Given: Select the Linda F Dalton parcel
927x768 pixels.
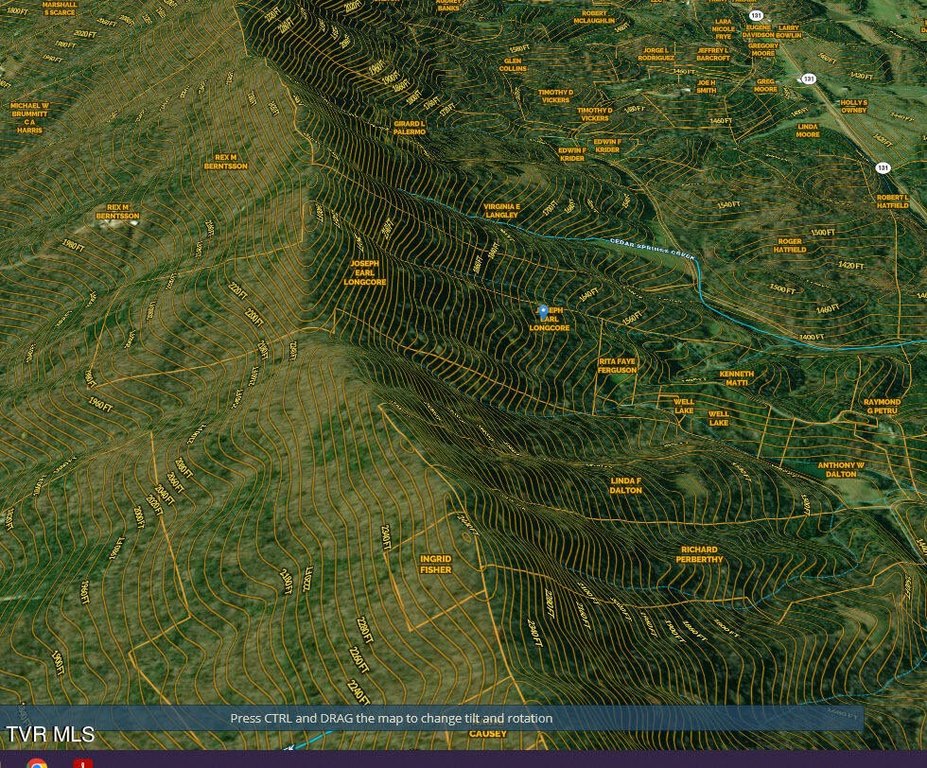Looking at the screenshot, I should 626,485.
